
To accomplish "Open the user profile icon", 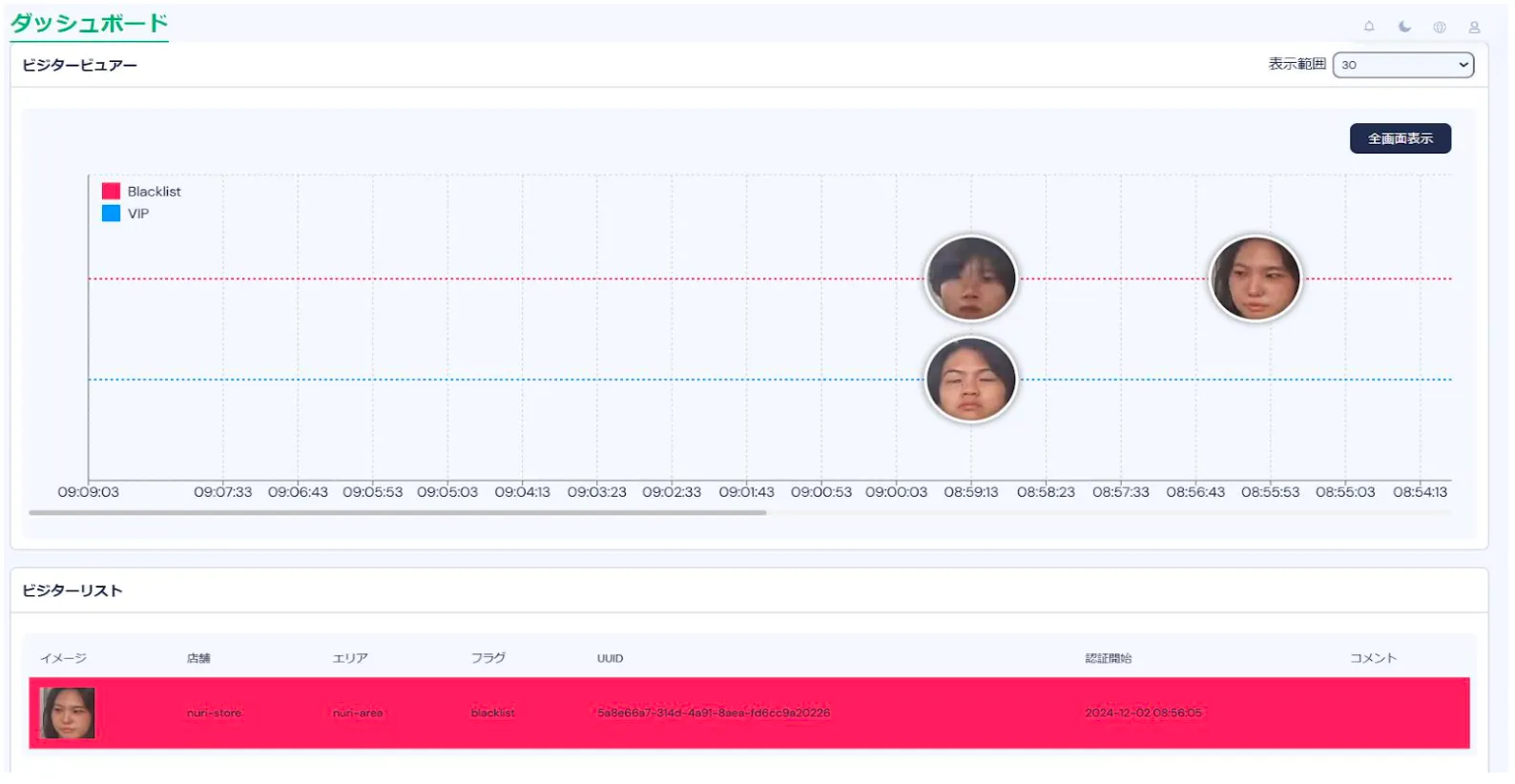I will coord(1474,27).
